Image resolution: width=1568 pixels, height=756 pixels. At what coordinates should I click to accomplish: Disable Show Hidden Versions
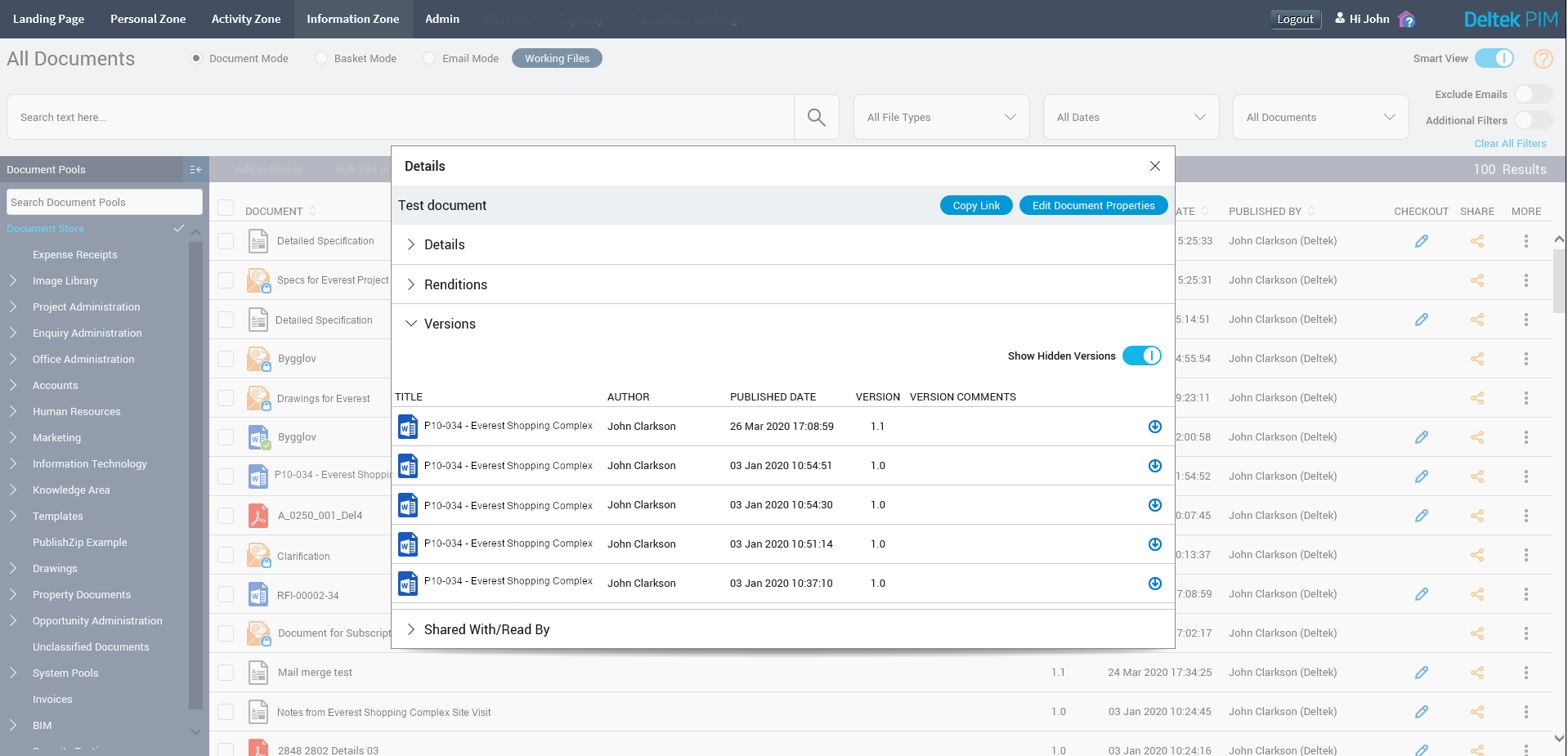tap(1142, 356)
